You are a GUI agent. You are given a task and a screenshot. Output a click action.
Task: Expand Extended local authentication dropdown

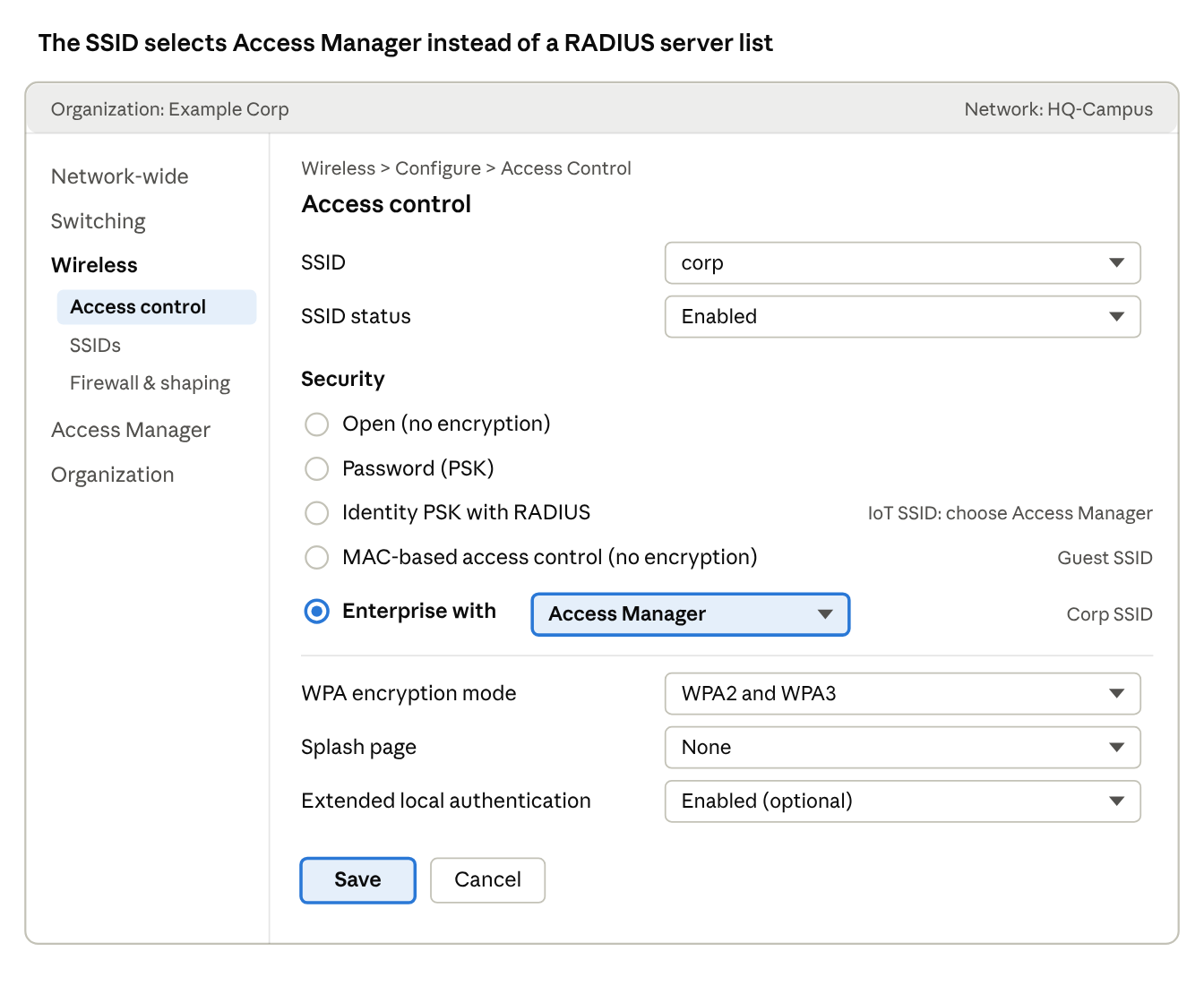(902, 801)
